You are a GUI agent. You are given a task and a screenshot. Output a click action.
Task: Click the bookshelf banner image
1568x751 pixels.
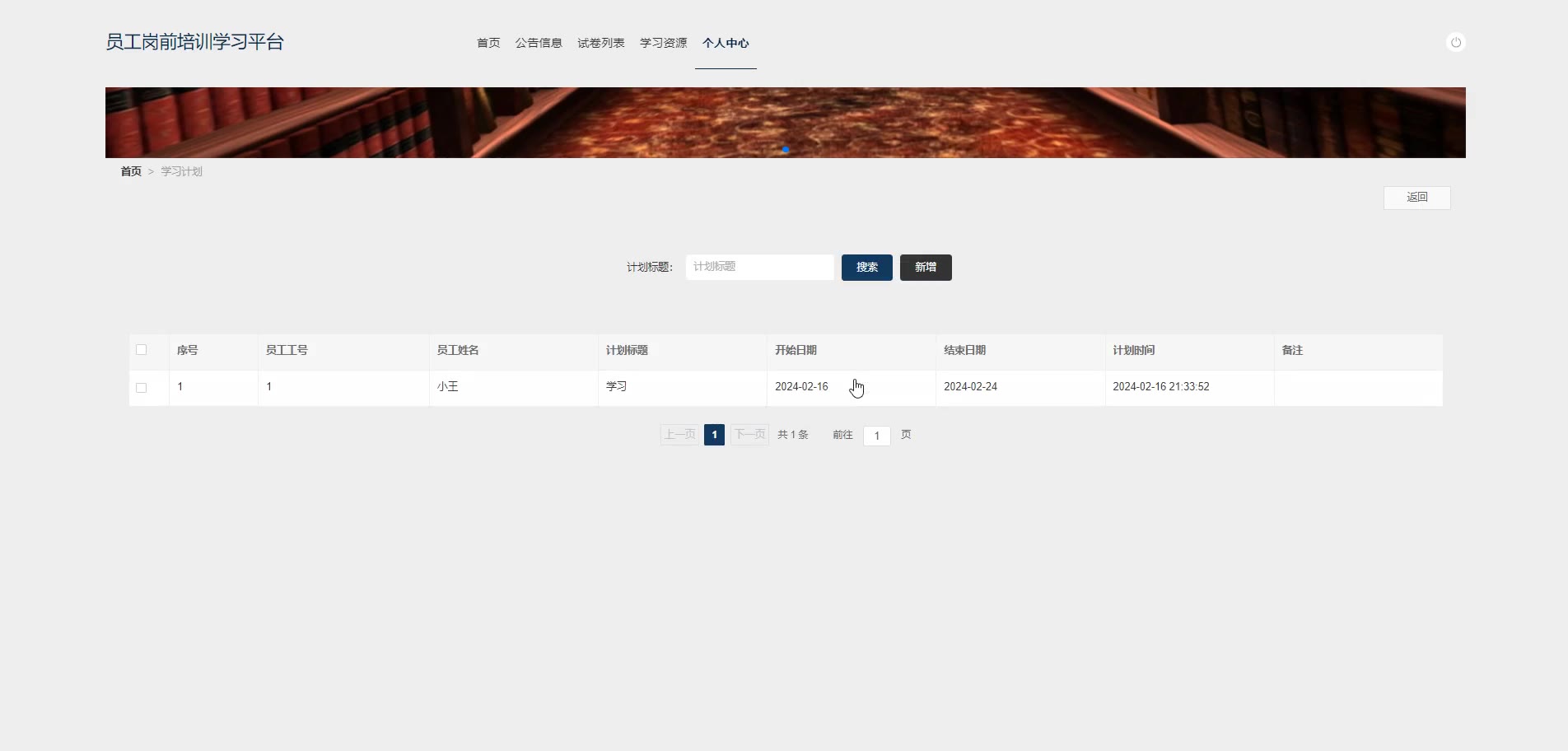tap(785, 123)
